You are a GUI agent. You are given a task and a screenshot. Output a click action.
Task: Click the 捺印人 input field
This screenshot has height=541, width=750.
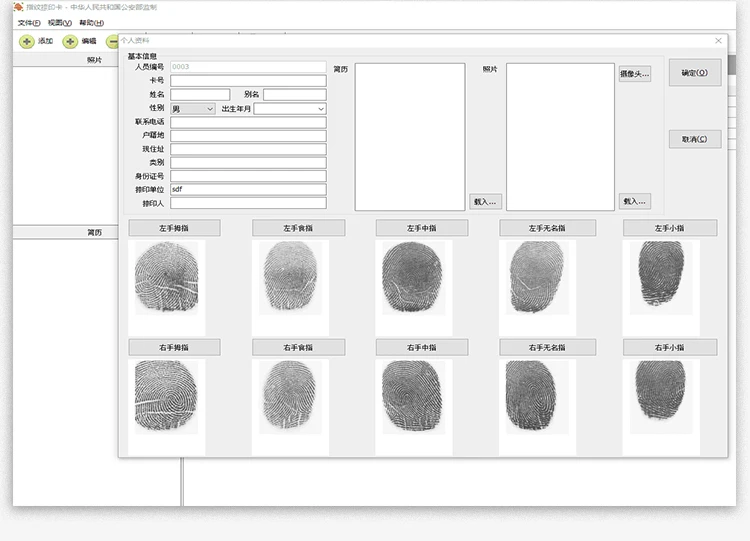pyautogui.click(x=248, y=203)
